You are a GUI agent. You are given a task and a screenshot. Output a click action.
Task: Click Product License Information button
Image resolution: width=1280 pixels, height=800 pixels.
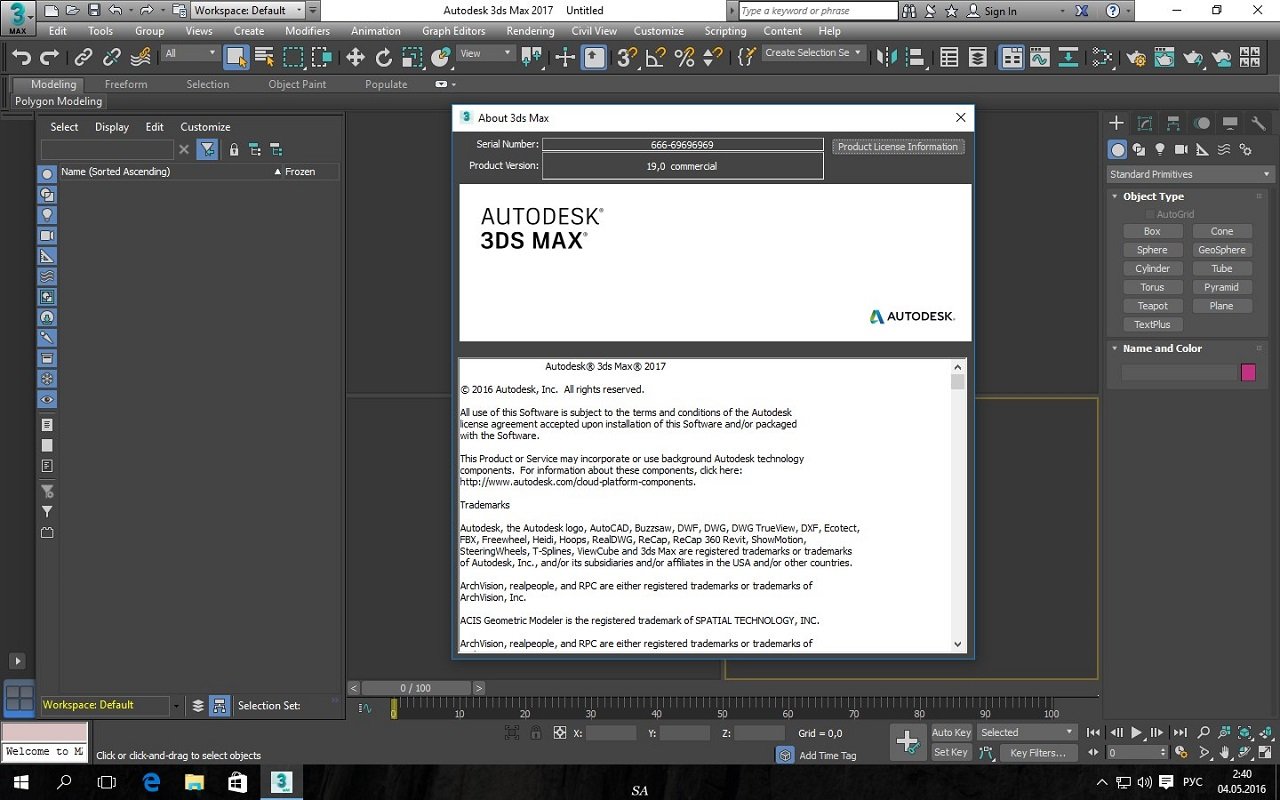[x=898, y=146]
